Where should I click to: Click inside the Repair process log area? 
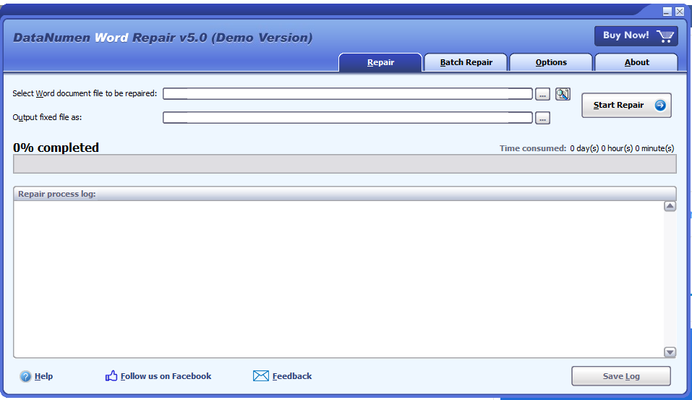[x=338, y=279]
